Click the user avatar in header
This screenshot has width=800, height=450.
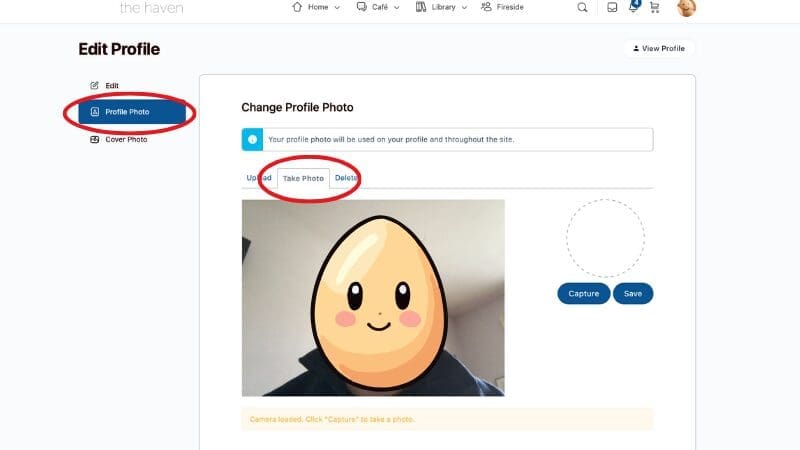coord(687,7)
